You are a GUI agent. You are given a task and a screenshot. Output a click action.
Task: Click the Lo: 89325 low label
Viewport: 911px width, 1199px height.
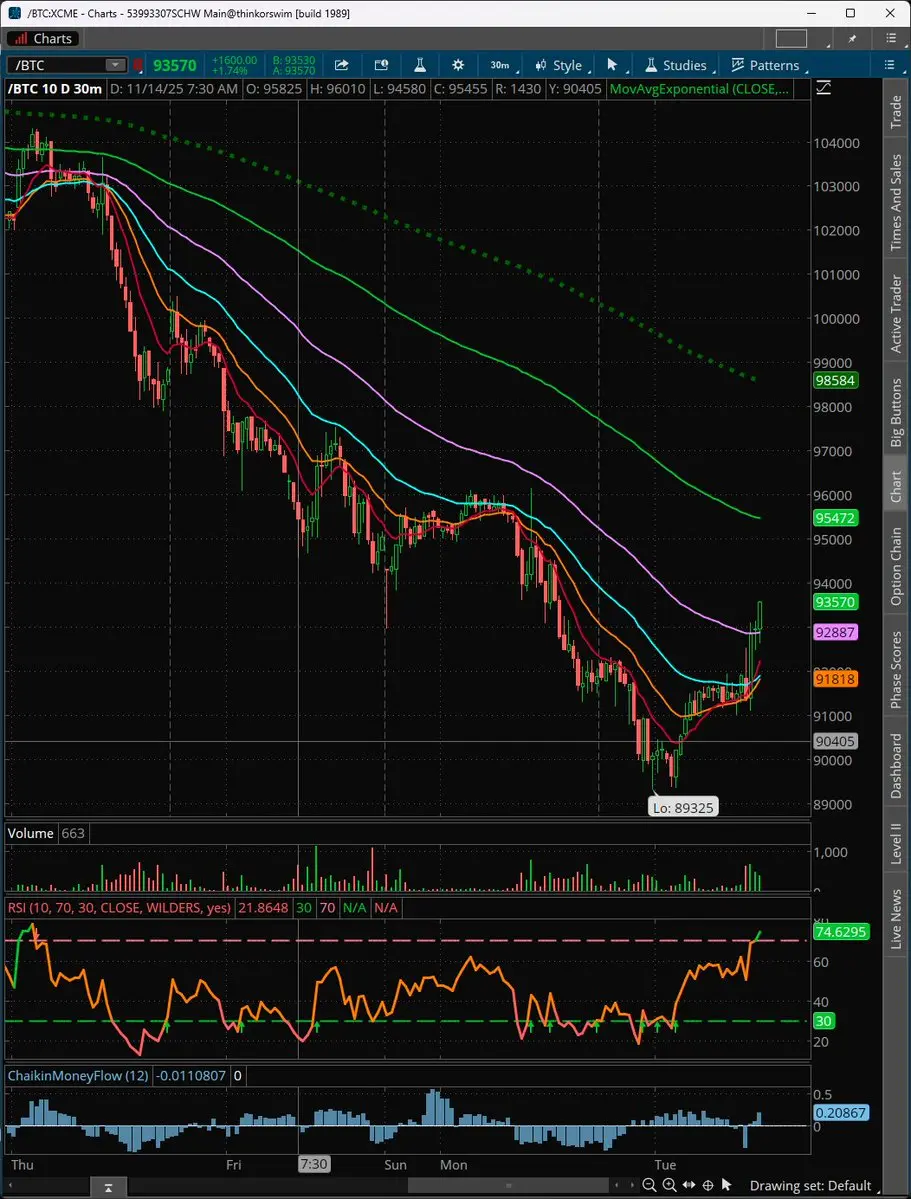(x=683, y=807)
